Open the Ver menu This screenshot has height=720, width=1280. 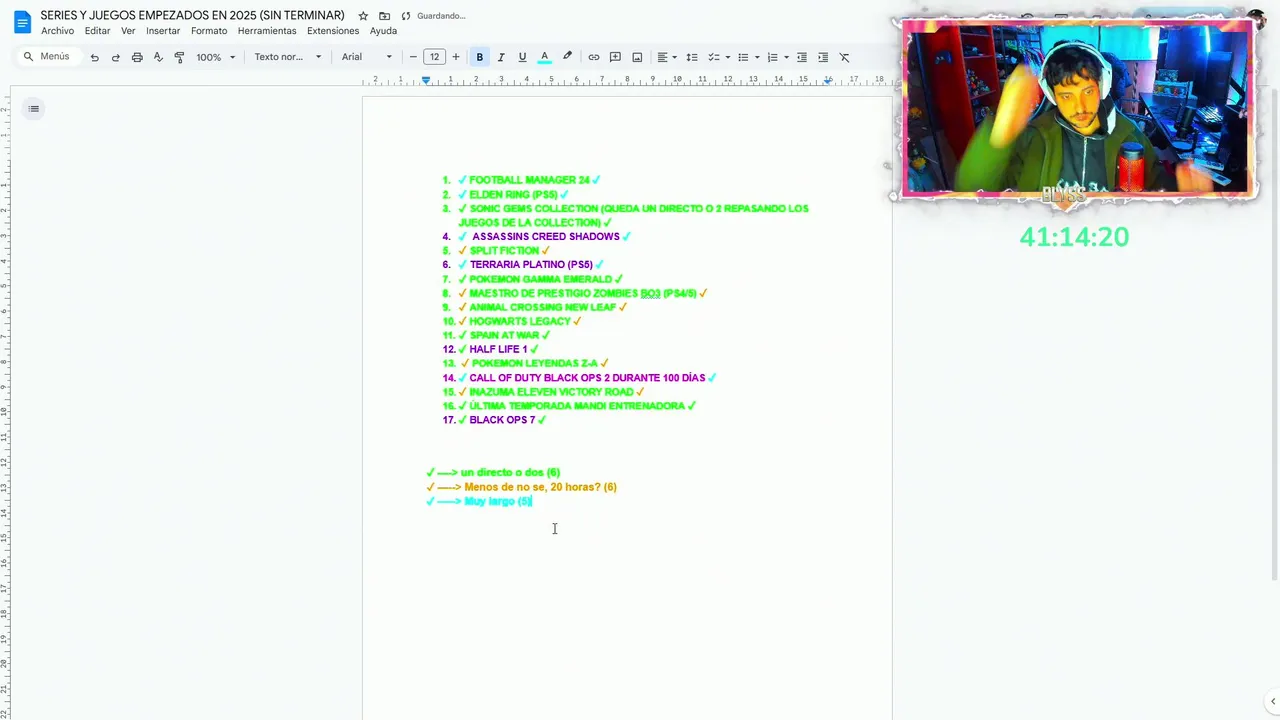point(128,31)
